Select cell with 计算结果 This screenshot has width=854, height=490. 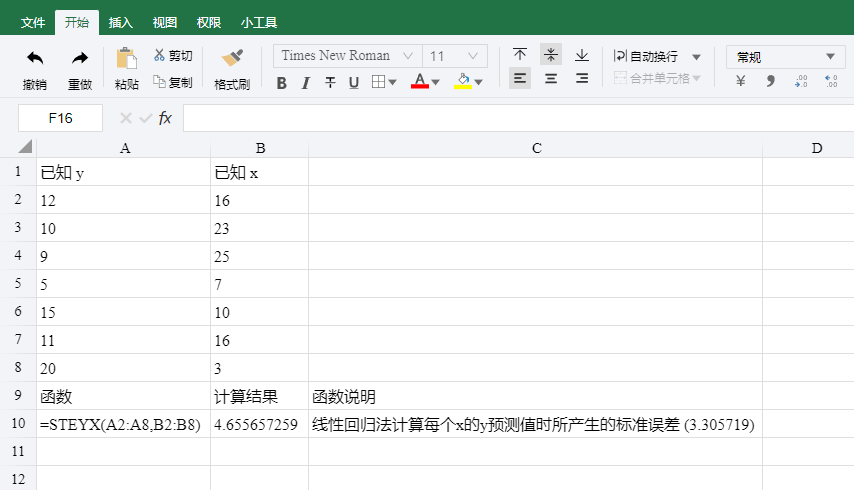260,396
